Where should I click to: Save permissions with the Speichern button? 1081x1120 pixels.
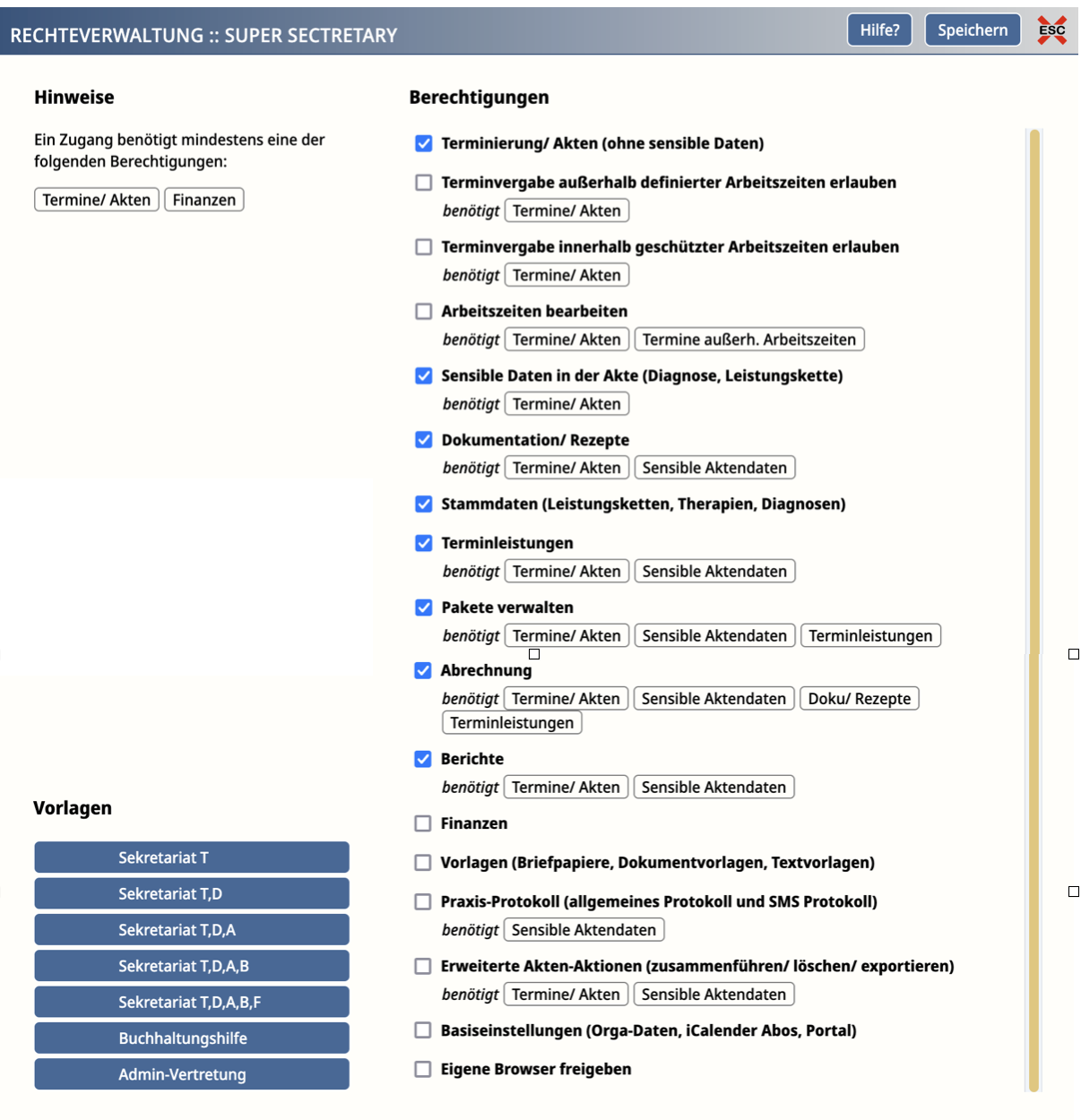[x=973, y=30]
